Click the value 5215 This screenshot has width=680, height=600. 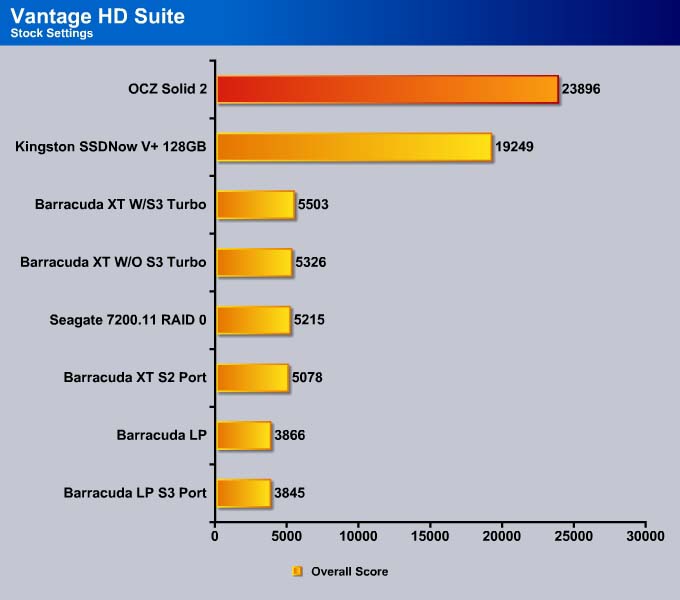coord(309,320)
